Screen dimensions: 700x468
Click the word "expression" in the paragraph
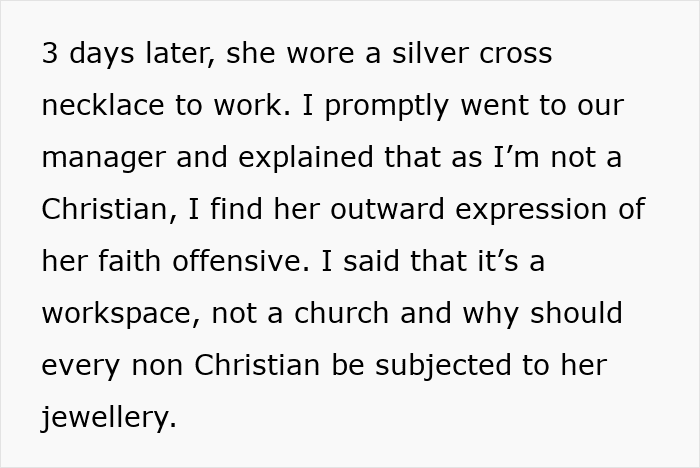[530, 211]
